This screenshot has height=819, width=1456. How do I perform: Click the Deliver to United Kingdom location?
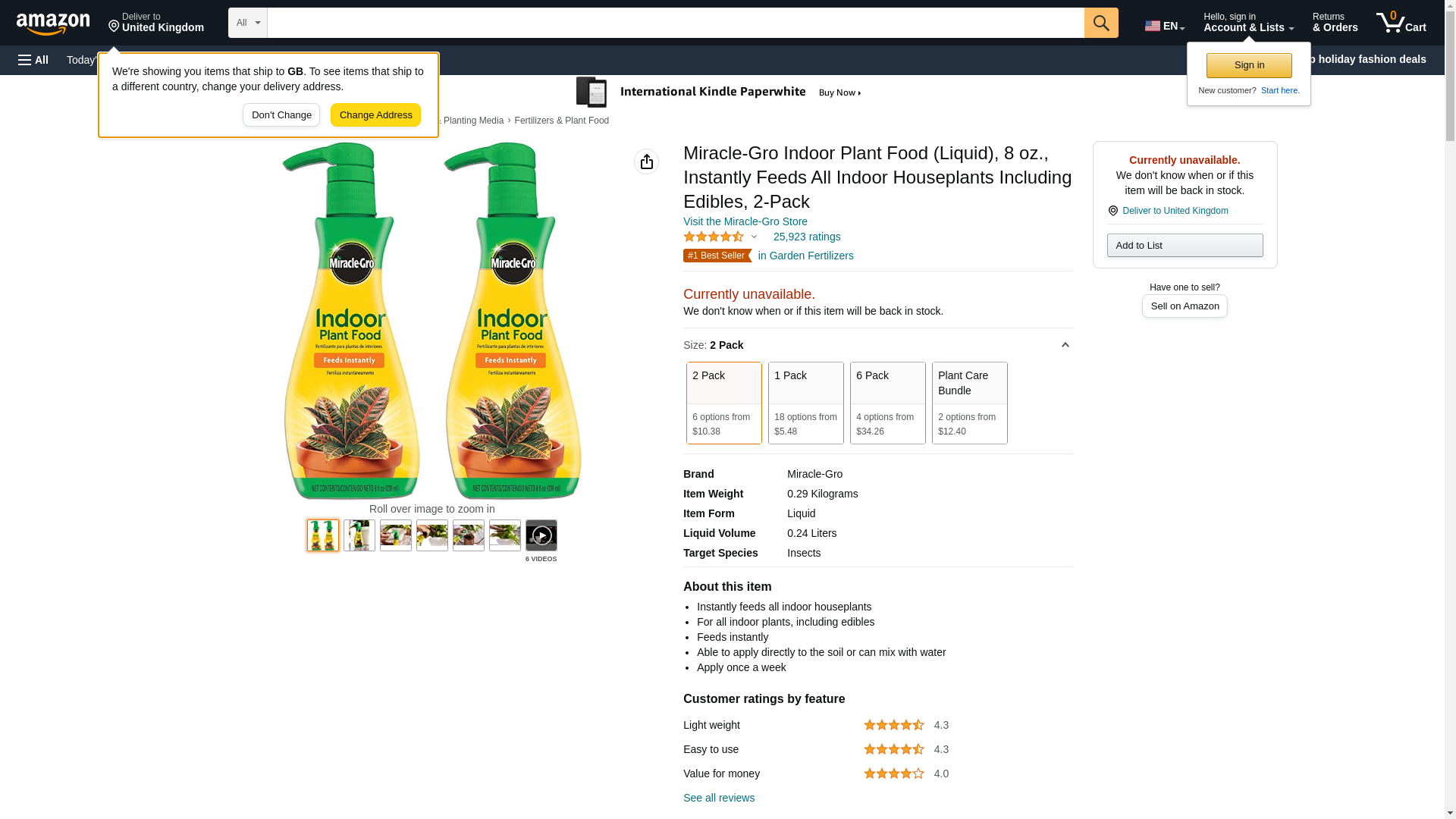click(156, 23)
